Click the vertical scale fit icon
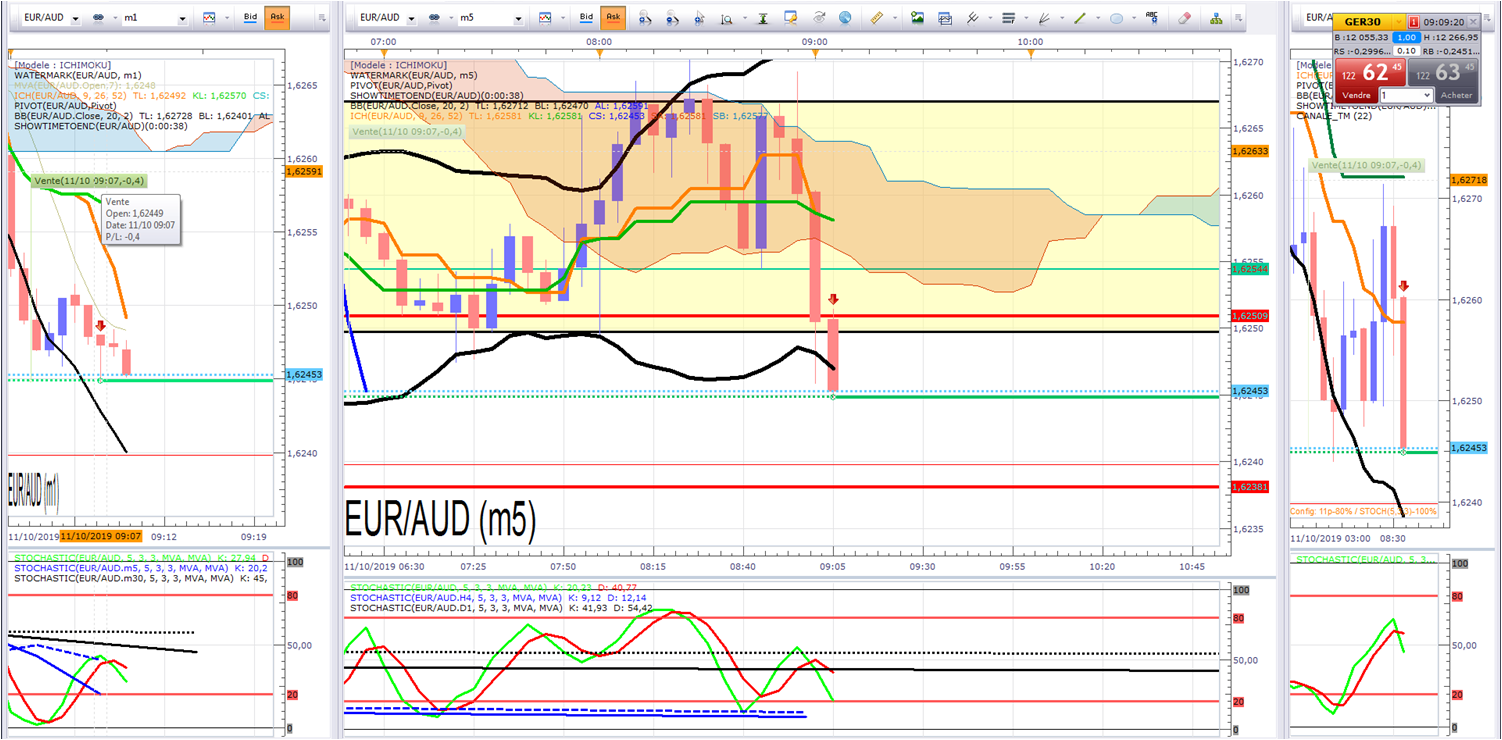This screenshot has width=1502, height=740. pos(763,18)
